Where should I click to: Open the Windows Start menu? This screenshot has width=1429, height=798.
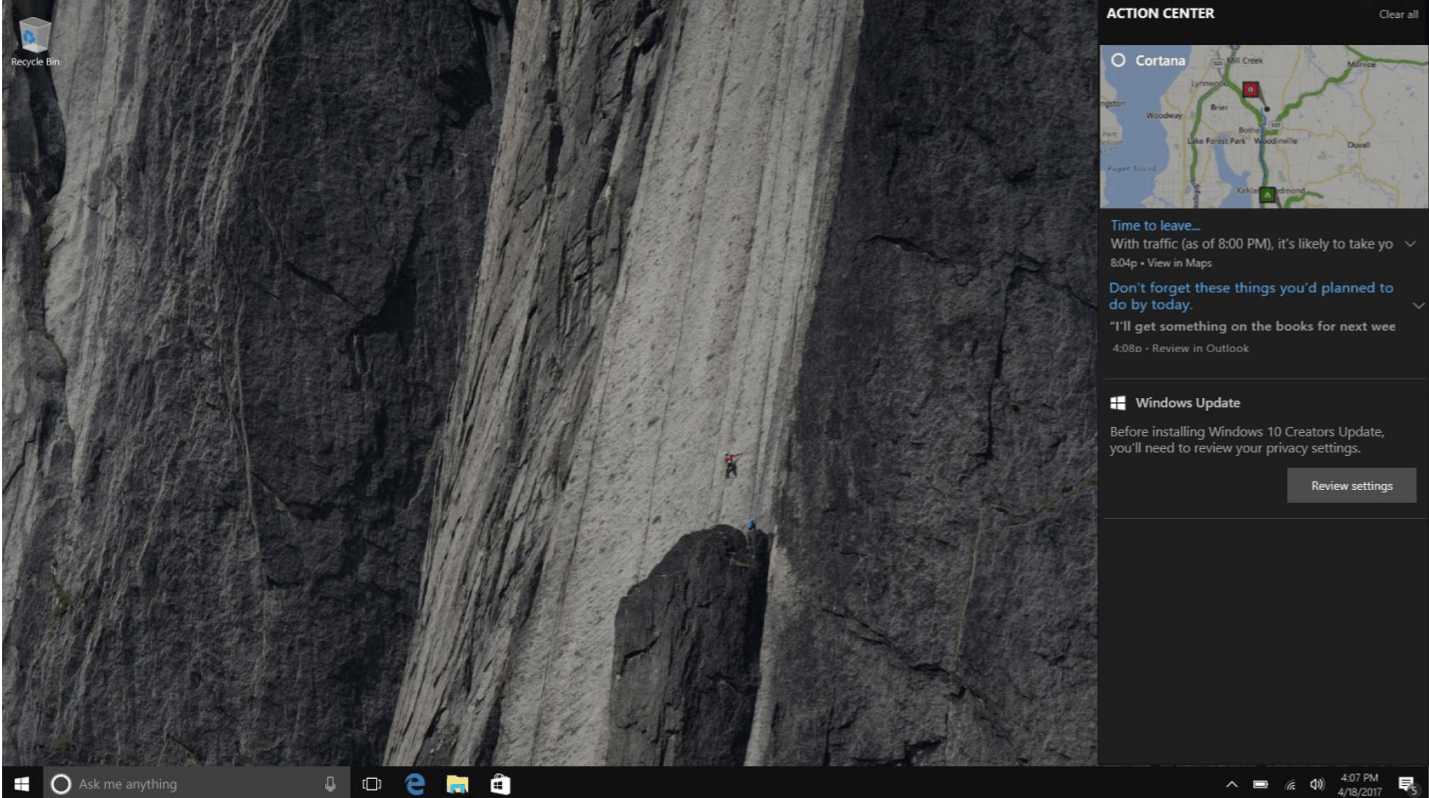pyautogui.click(x=21, y=784)
